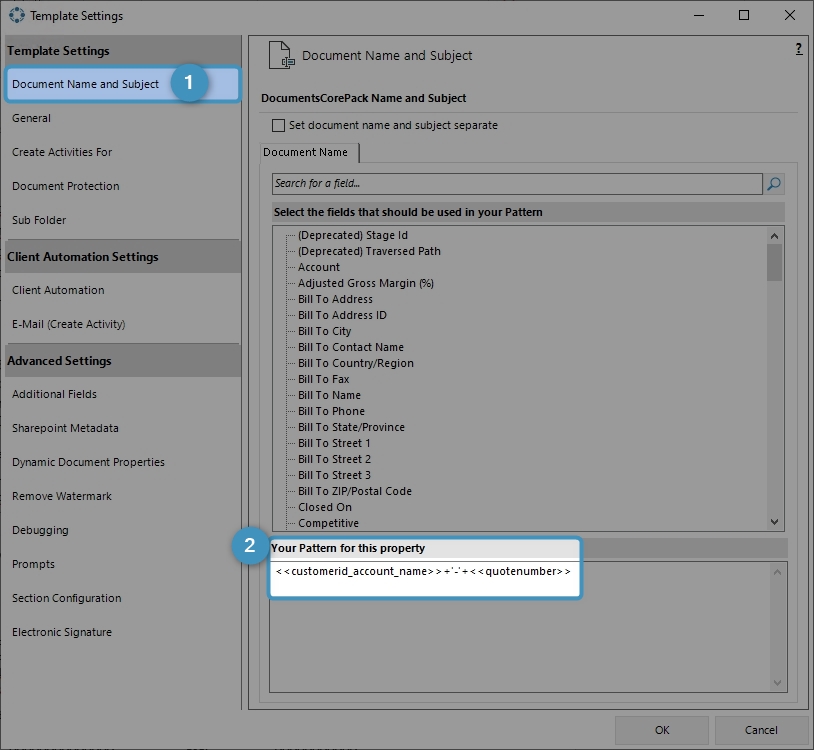Image resolution: width=814 pixels, height=750 pixels.
Task: Open the help question mark icon
Action: 798,49
